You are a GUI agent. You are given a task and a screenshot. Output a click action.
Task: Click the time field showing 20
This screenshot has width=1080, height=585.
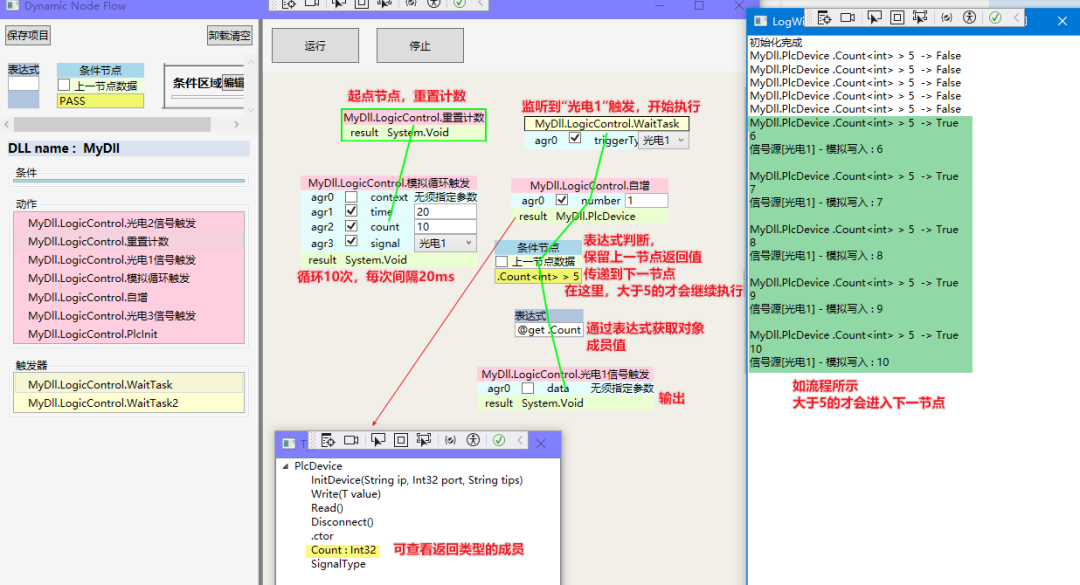tap(445, 212)
